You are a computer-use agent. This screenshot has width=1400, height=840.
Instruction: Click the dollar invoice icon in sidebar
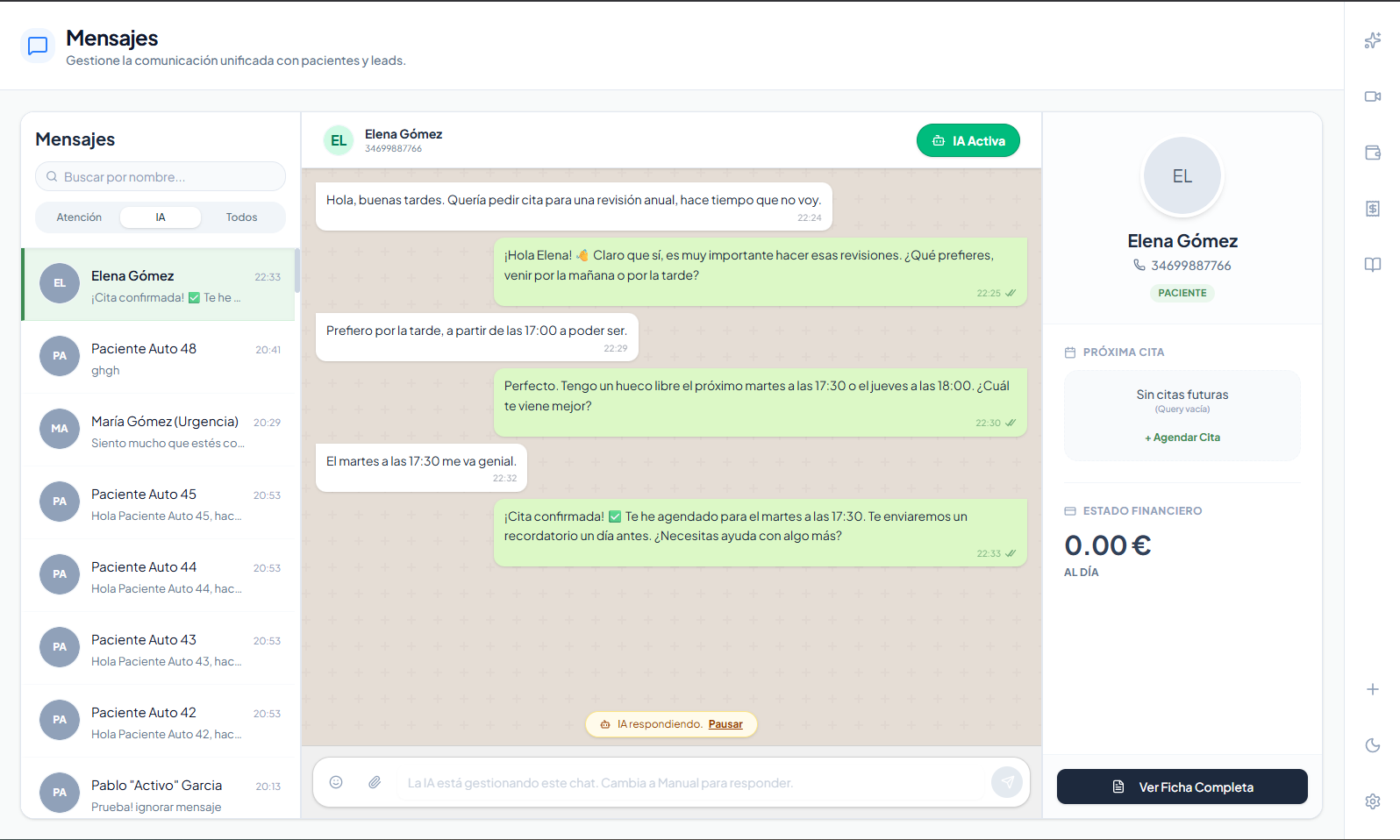point(1373,209)
